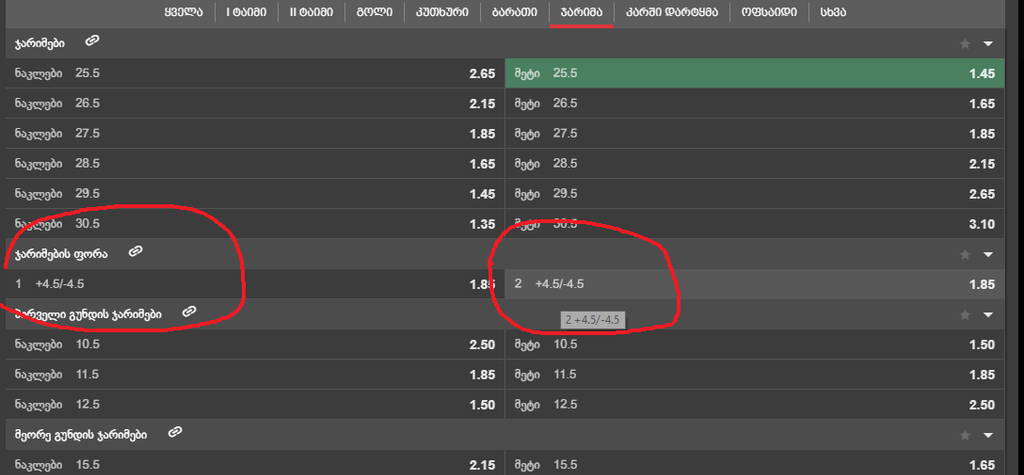Select the მეტი 11.5 bet

click(755, 374)
